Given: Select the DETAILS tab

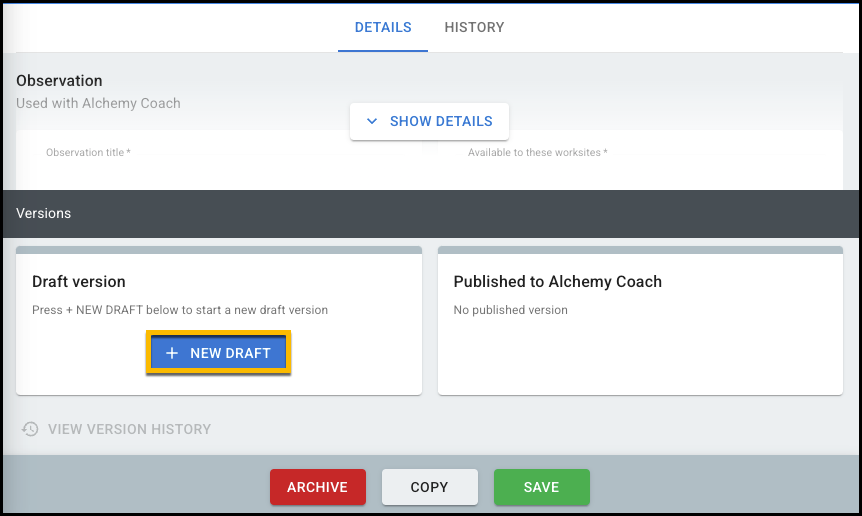Looking at the screenshot, I should [x=383, y=27].
